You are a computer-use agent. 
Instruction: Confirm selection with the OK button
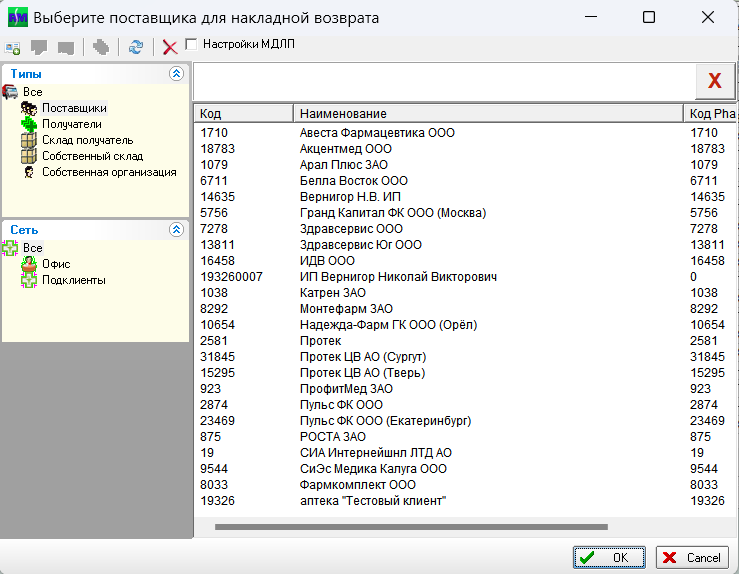(609, 558)
